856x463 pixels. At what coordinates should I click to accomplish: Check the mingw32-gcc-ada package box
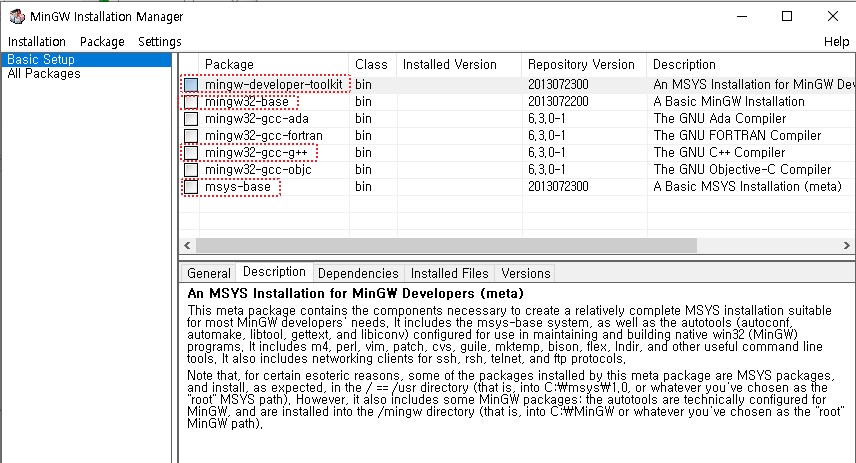tap(191, 118)
